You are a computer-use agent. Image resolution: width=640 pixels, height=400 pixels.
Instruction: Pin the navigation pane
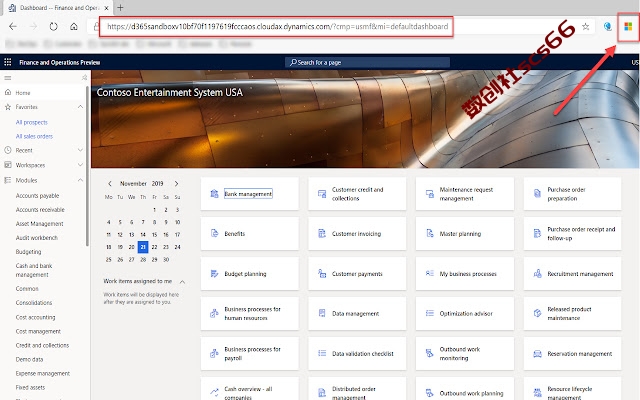coord(84,77)
